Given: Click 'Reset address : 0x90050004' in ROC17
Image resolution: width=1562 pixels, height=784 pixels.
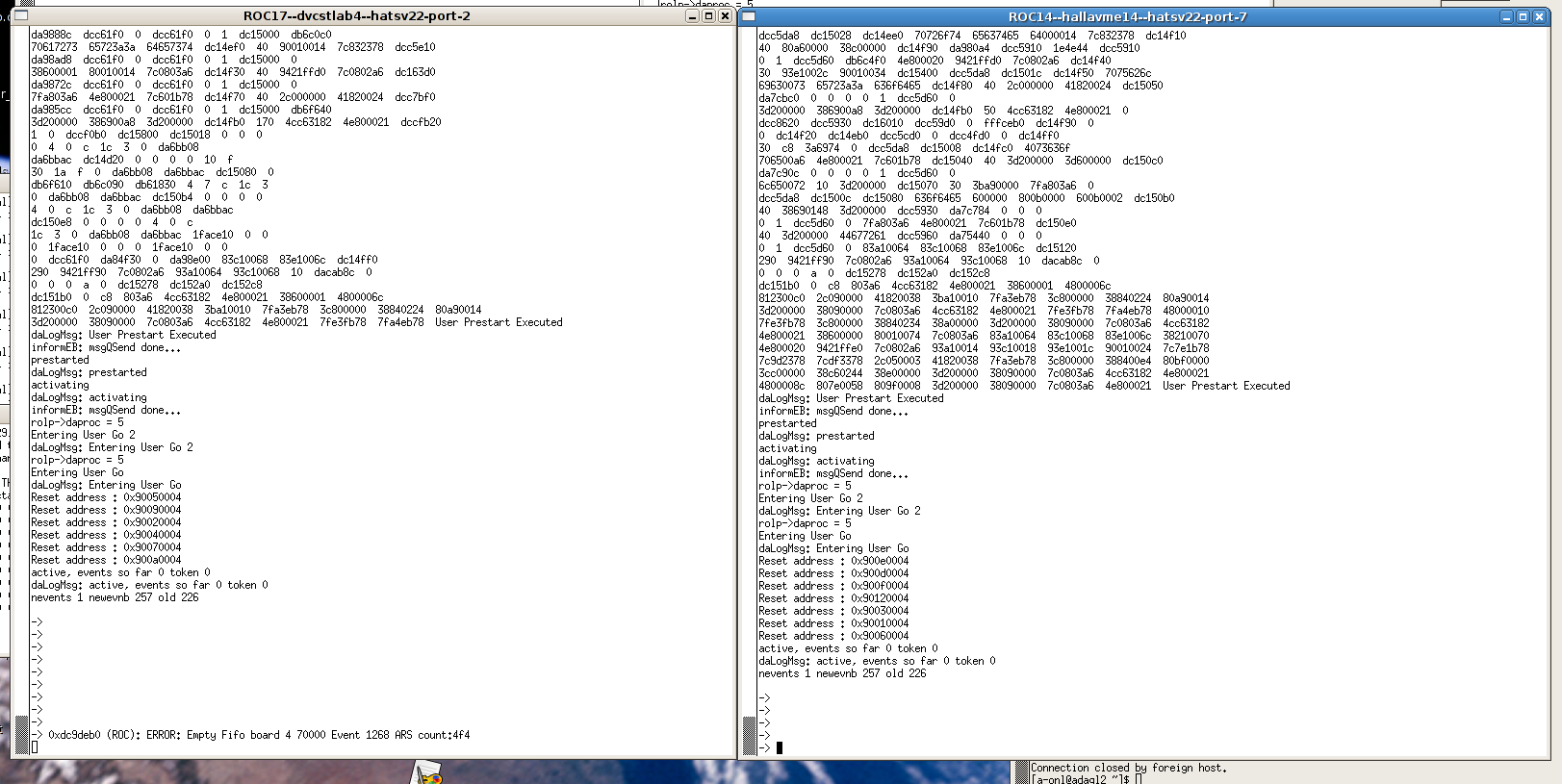Looking at the screenshot, I should click(x=106, y=497).
